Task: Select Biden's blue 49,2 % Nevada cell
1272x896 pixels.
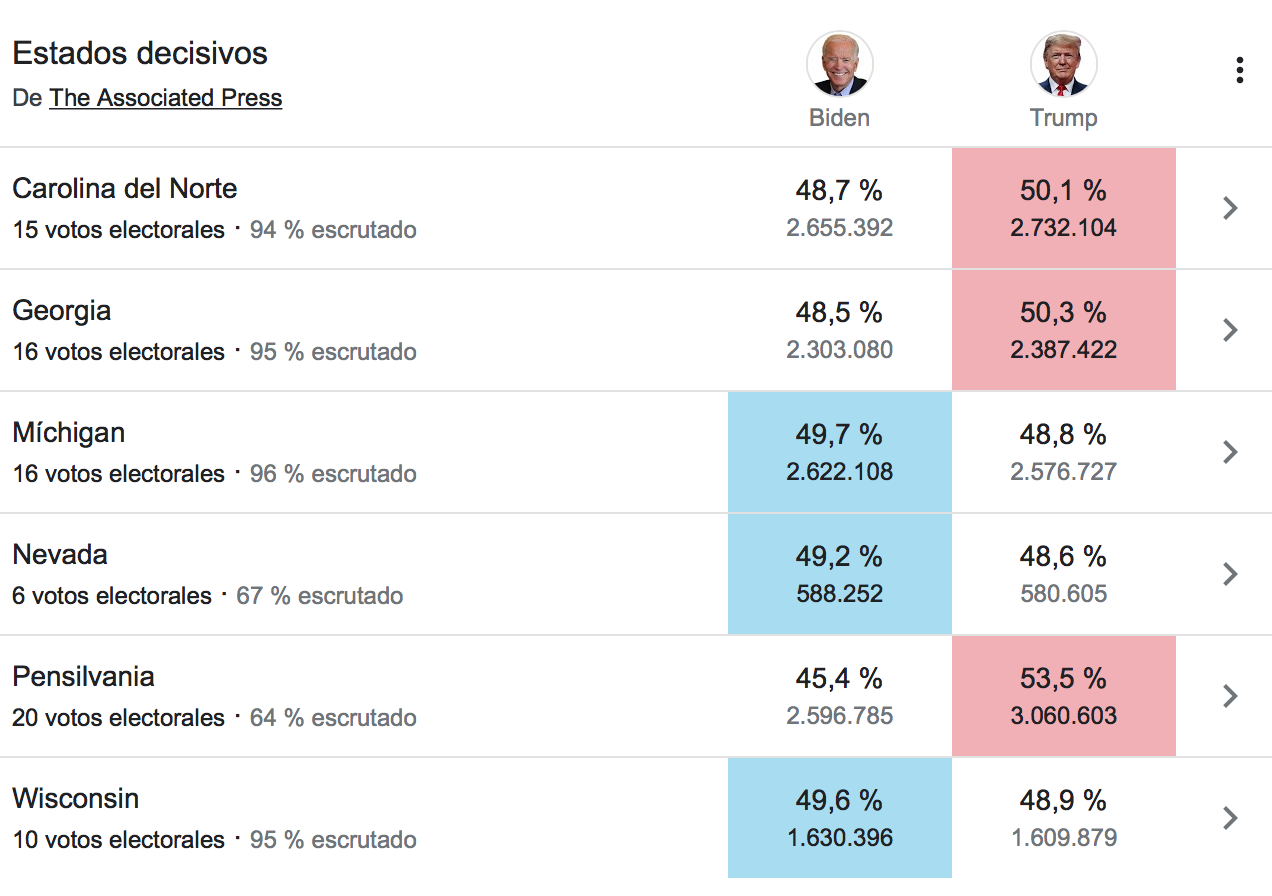Action: point(840,574)
